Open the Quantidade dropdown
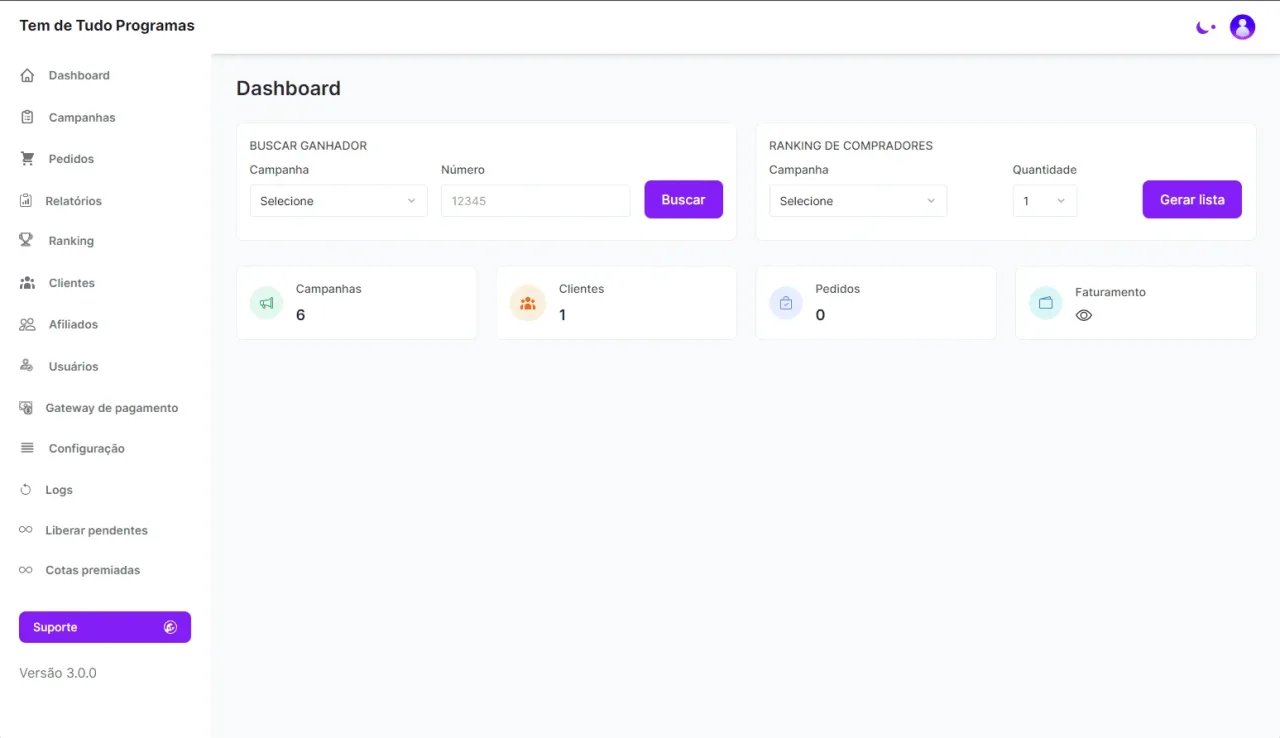 pos(1045,201)
